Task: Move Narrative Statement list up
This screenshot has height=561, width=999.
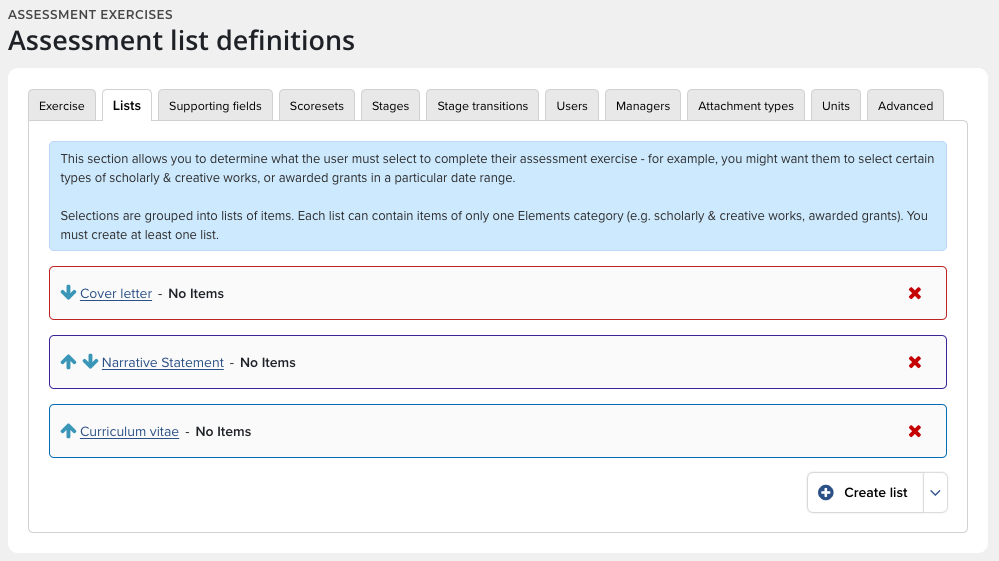Action: (x=68, y=362)
